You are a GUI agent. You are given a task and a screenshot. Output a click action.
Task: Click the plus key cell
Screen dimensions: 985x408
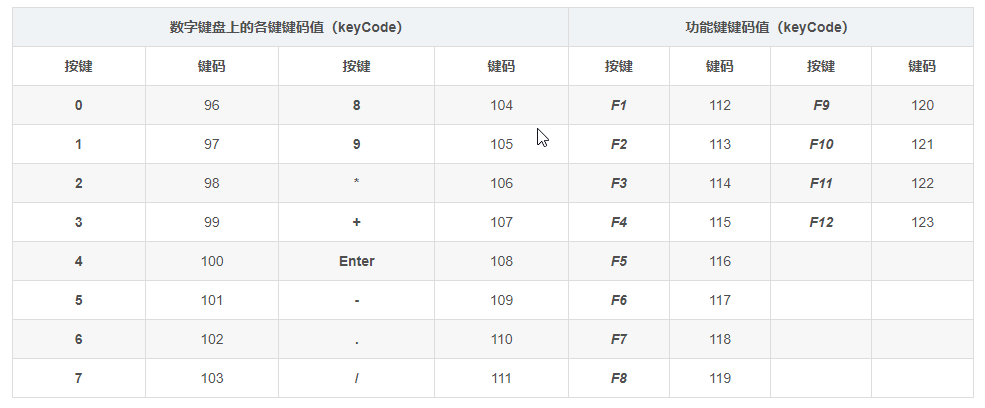tap(356, 222)
